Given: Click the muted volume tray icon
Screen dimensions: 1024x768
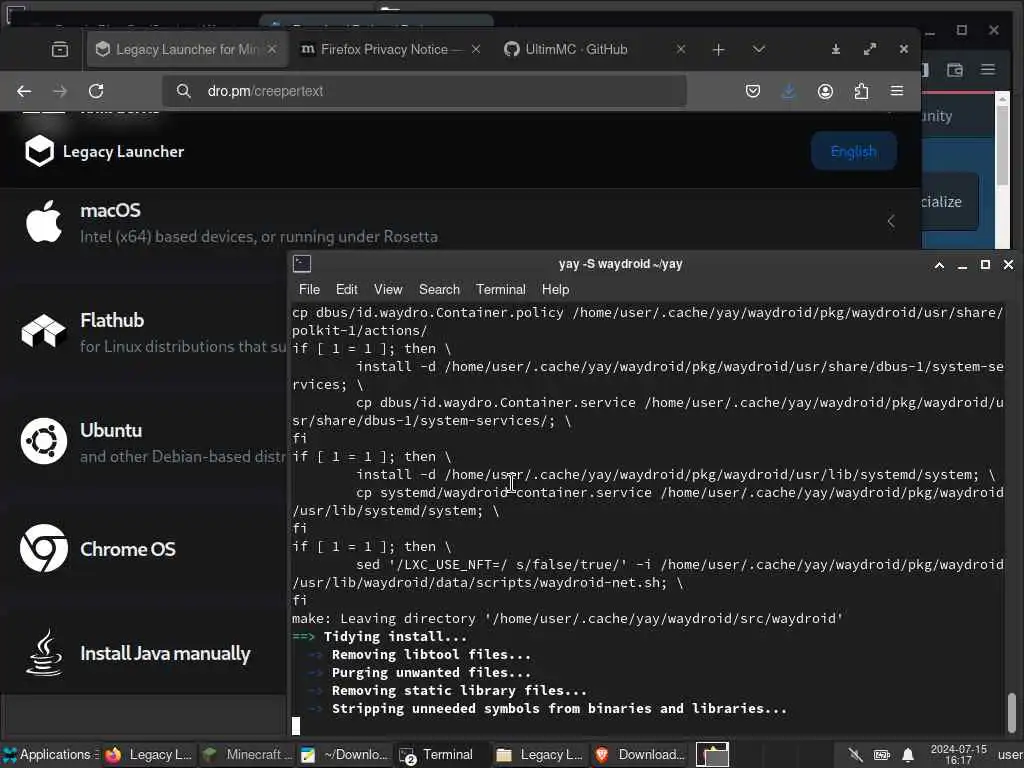Looking at the screenshot, I should pos(855,756).
